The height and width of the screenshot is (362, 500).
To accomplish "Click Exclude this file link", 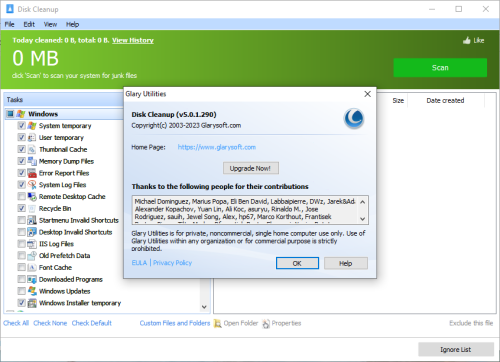I will point(471,323).
